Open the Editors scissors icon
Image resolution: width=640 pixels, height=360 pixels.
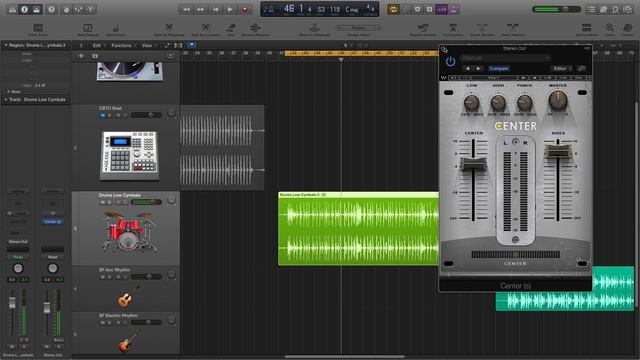(91, 9)
